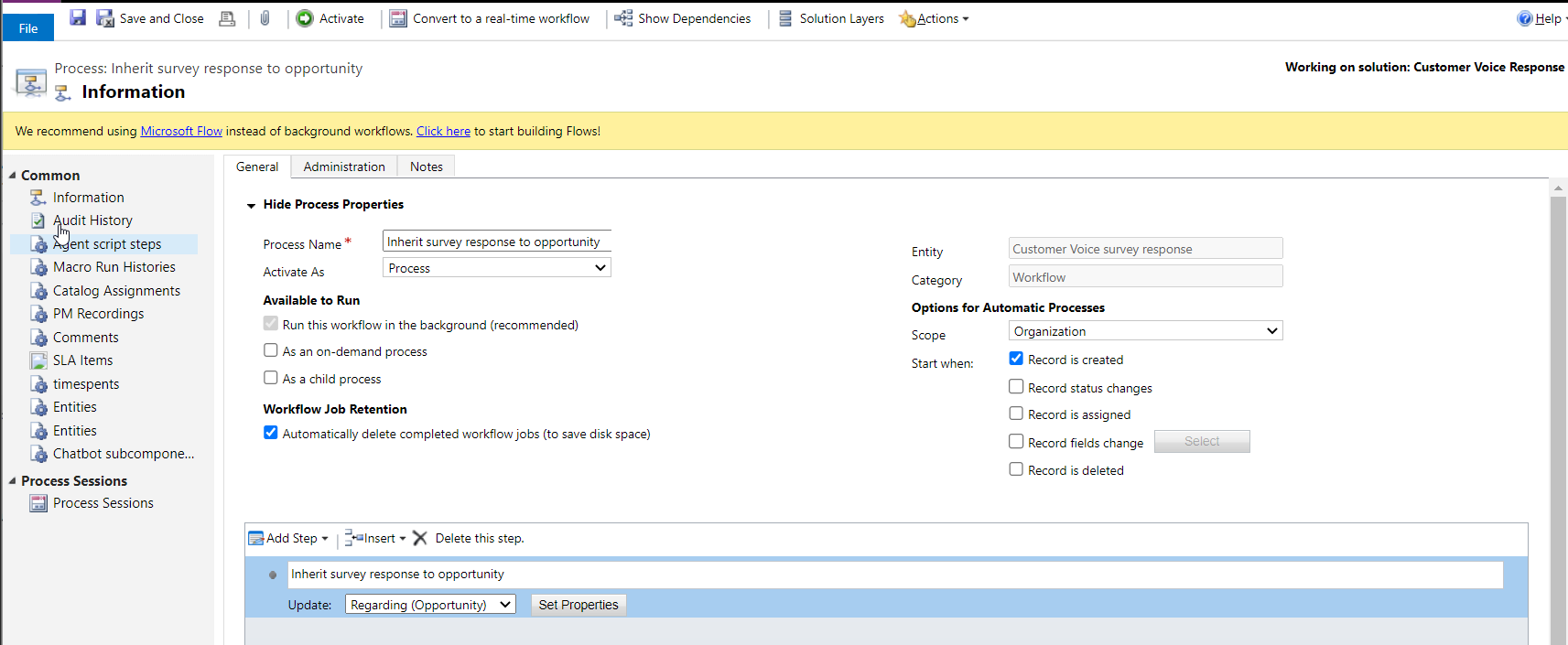Check Record fields change
1568x645 pixels.
pyautogui.click(x=1016, y=442)
